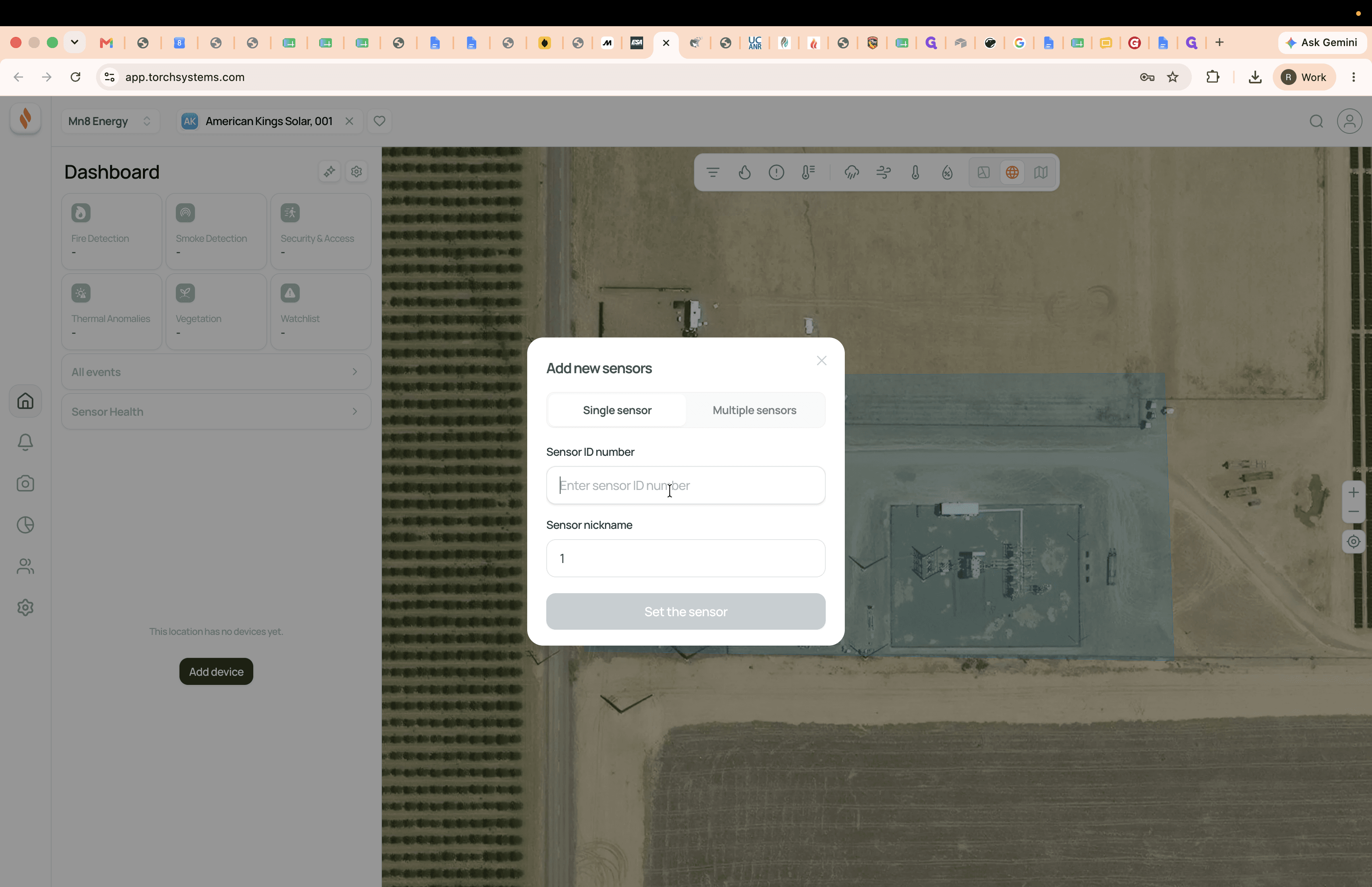Viewport: 1372px width, 887px height.
Task: Open the Vegetation card
Action: (x=216, y=312)
